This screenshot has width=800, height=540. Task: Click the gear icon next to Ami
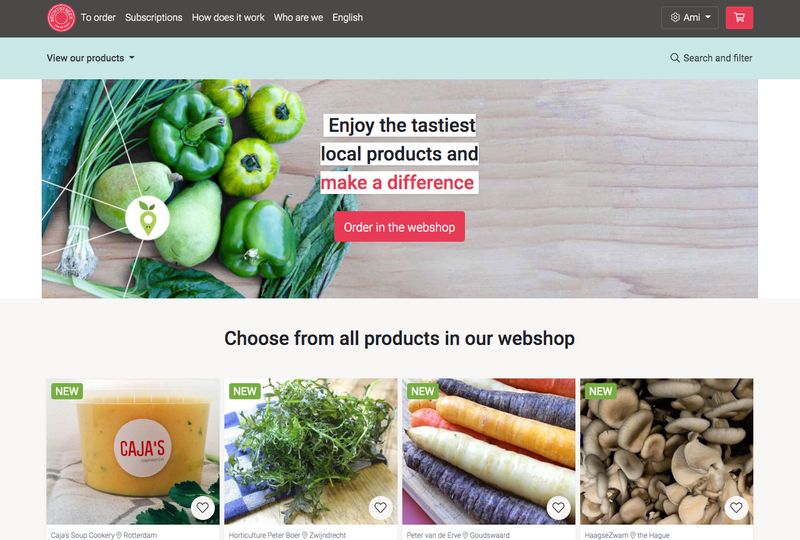(x=675, y=17)
